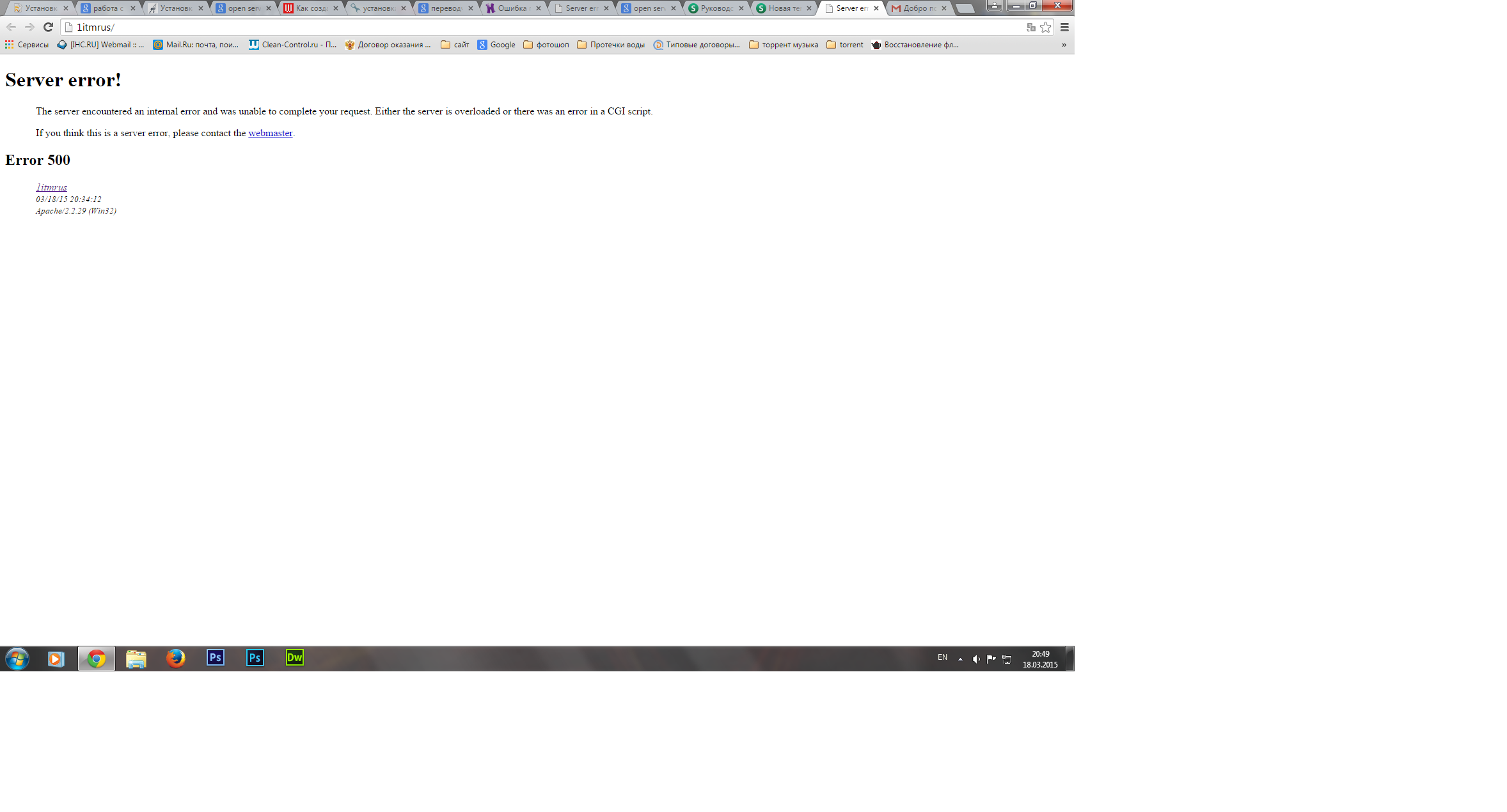Image resolution: width=1507 pixels, height=812 pixels.
Task: Click the 1itmrus link under Error 500
Action: click(x=51, y=187)
